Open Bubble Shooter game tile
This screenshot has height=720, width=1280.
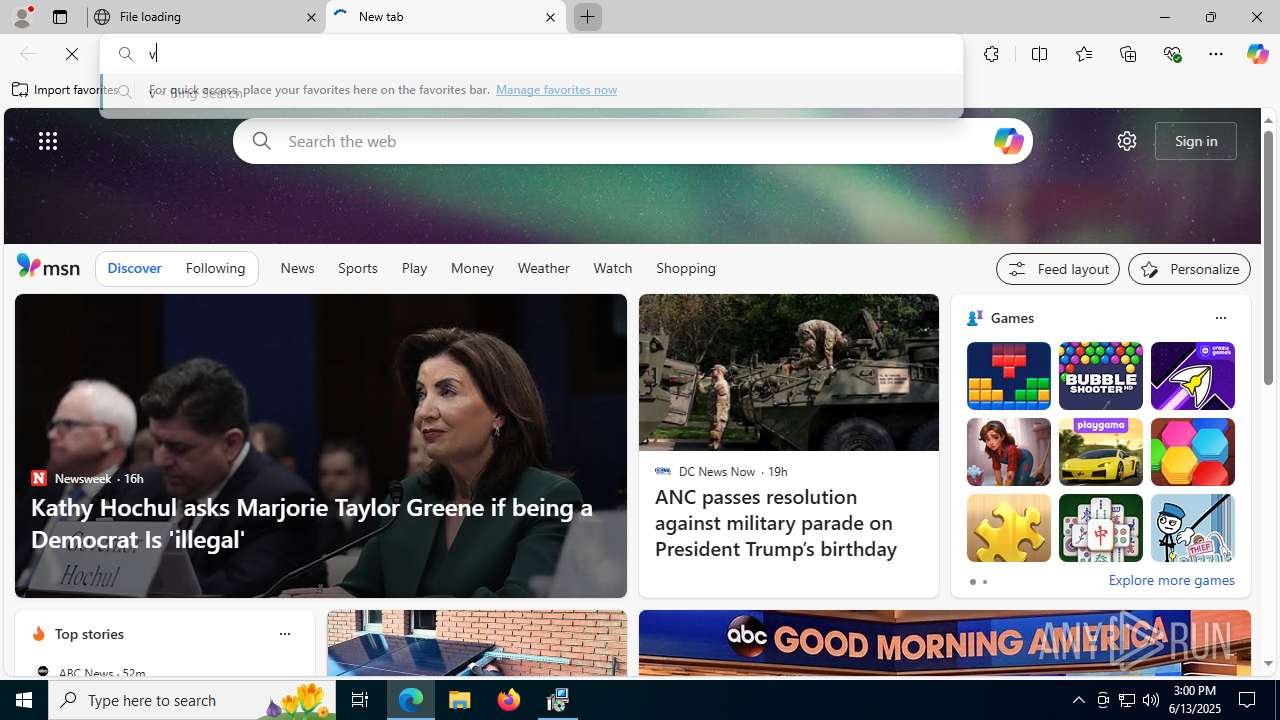[x=1100, y=376]
